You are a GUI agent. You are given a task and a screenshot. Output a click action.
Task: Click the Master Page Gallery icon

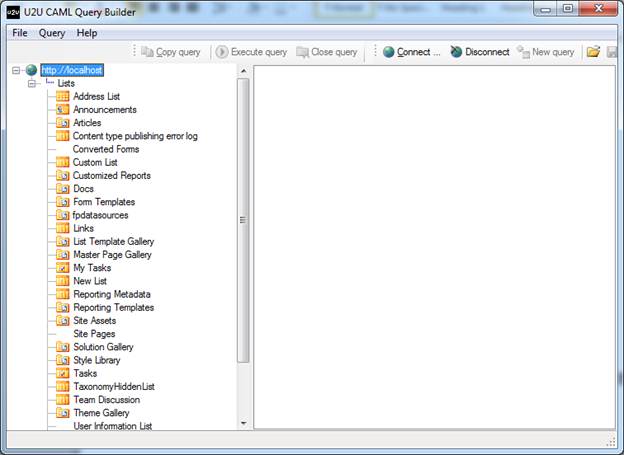tap(62, 254)
